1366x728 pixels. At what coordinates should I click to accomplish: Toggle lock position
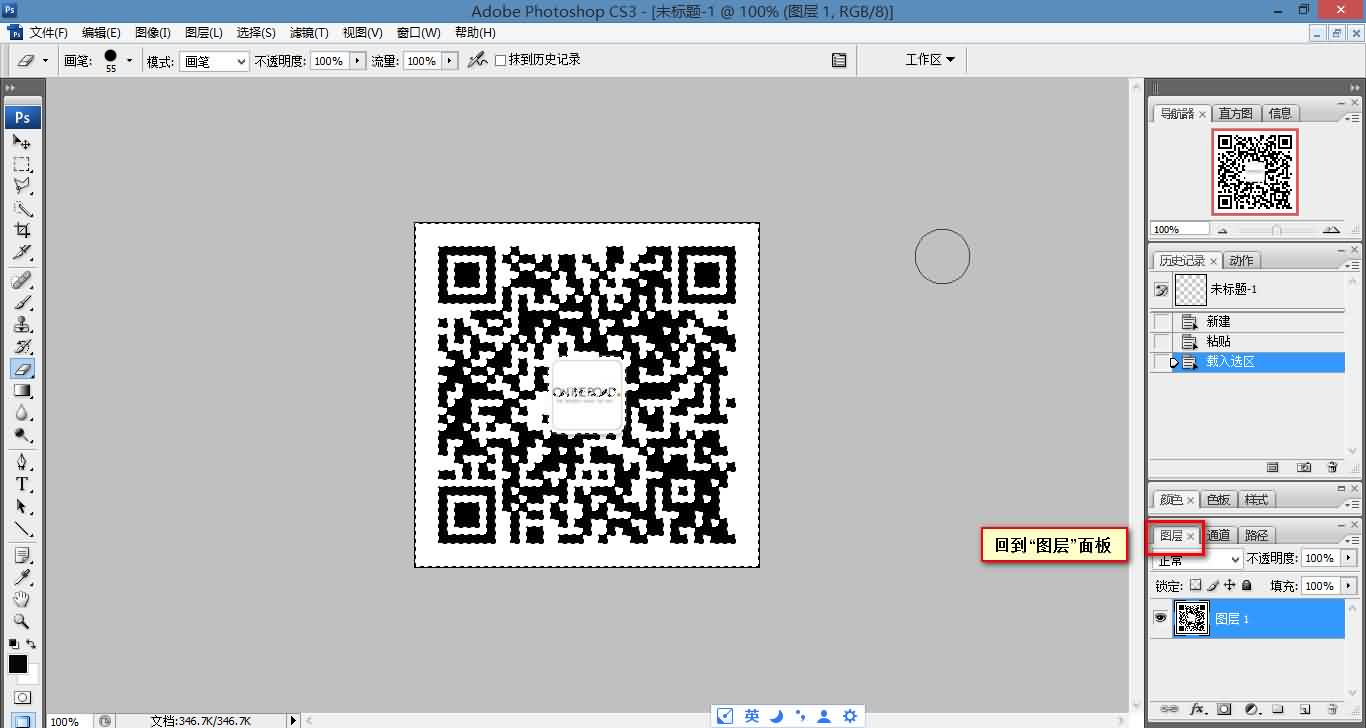pyautogui.click(x=1230, y=585)
